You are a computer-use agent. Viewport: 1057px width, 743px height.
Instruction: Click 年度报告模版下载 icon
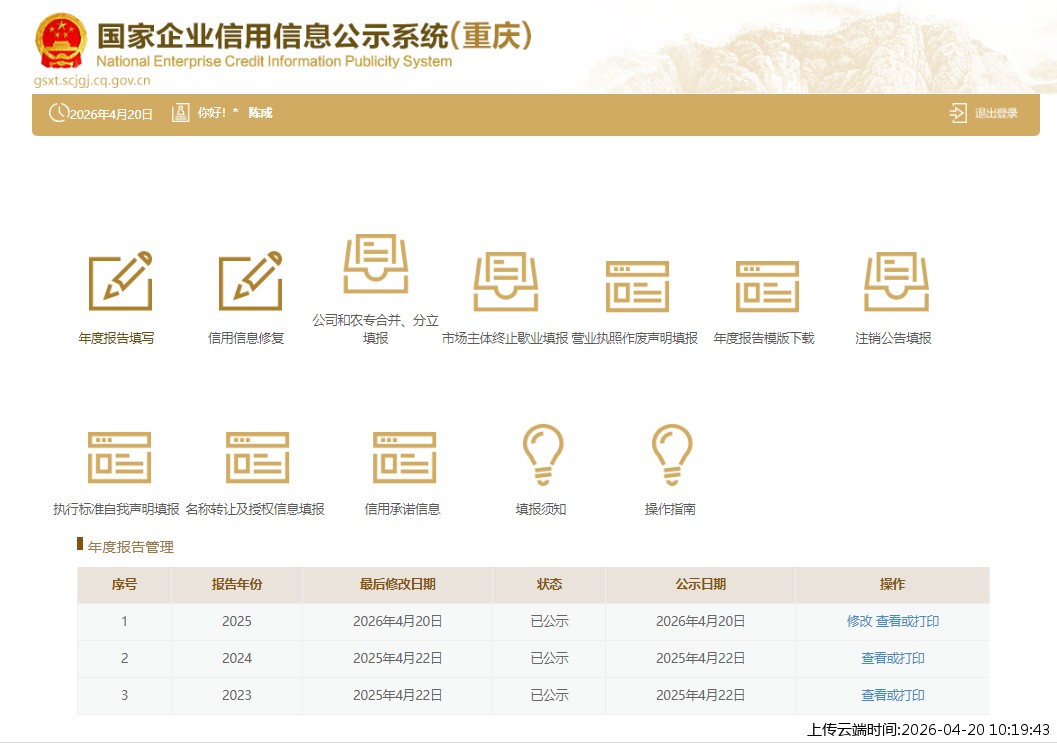766,286
